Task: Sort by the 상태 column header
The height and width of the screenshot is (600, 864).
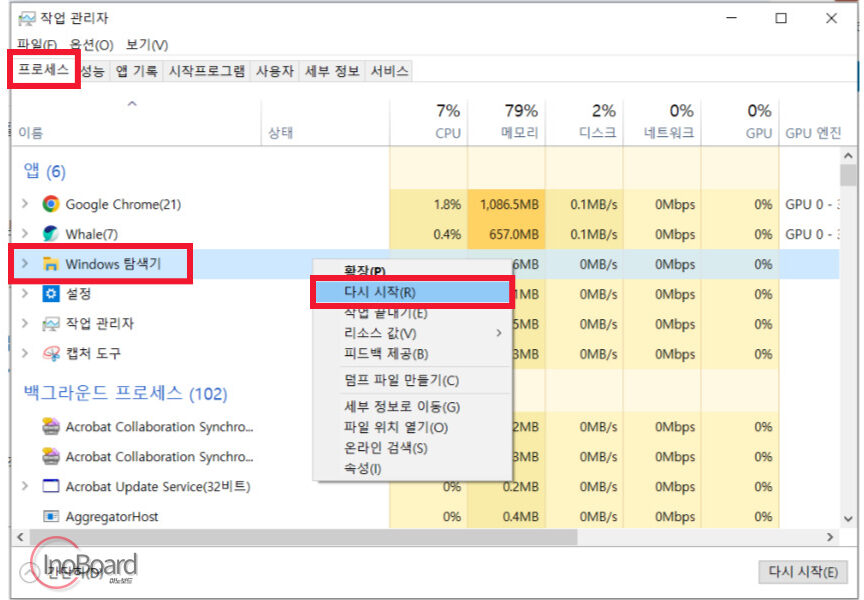Action: click(325, 122)
